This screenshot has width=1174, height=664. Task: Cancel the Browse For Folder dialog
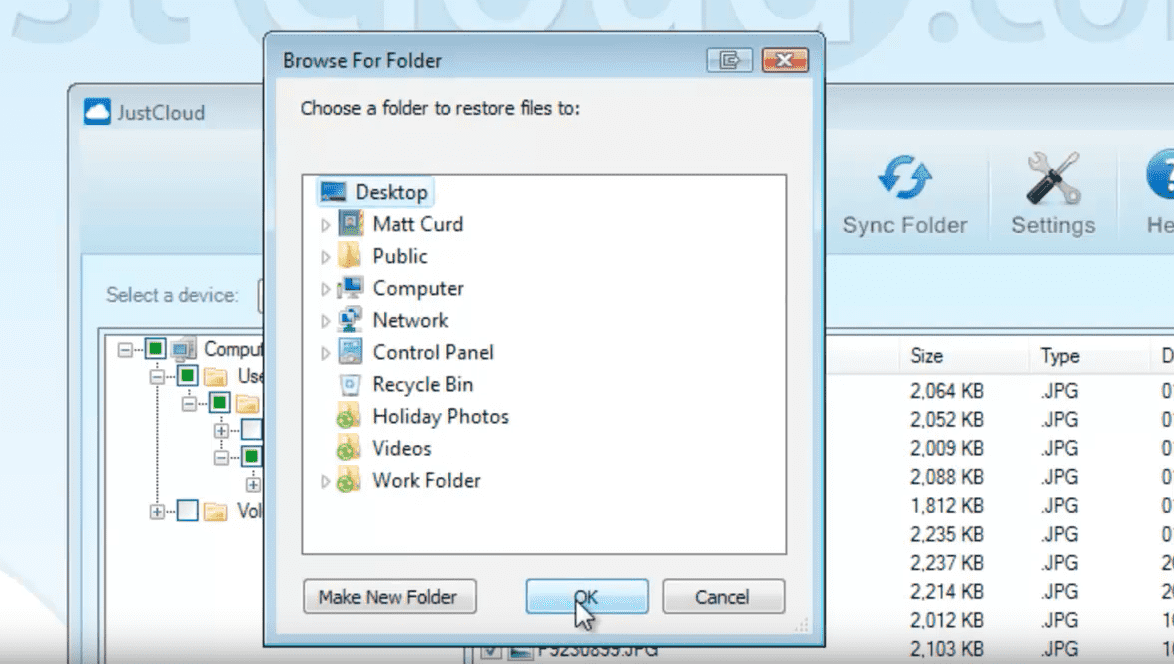(x=722, y=597)
